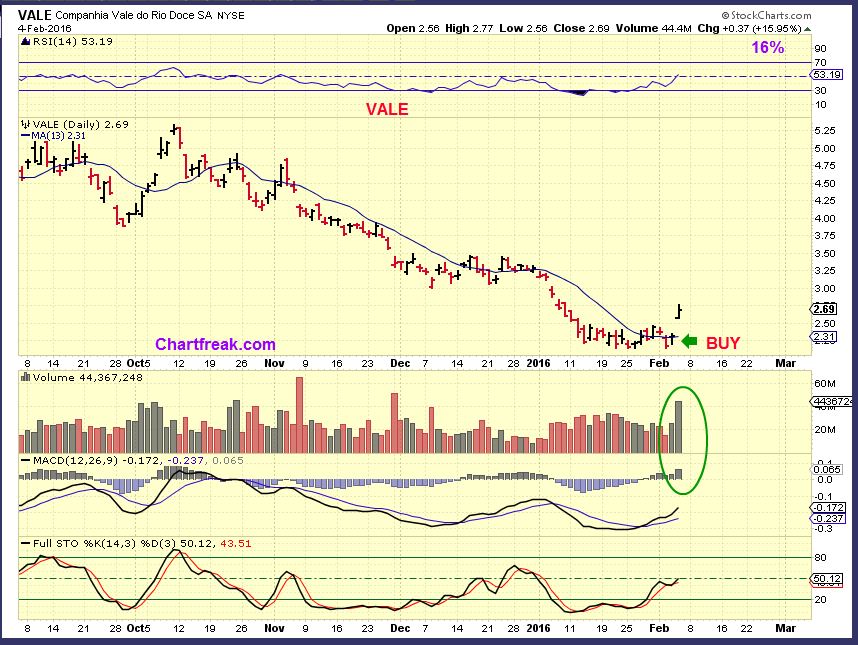Click the 2.31 moving average price tag

point(824,337)
